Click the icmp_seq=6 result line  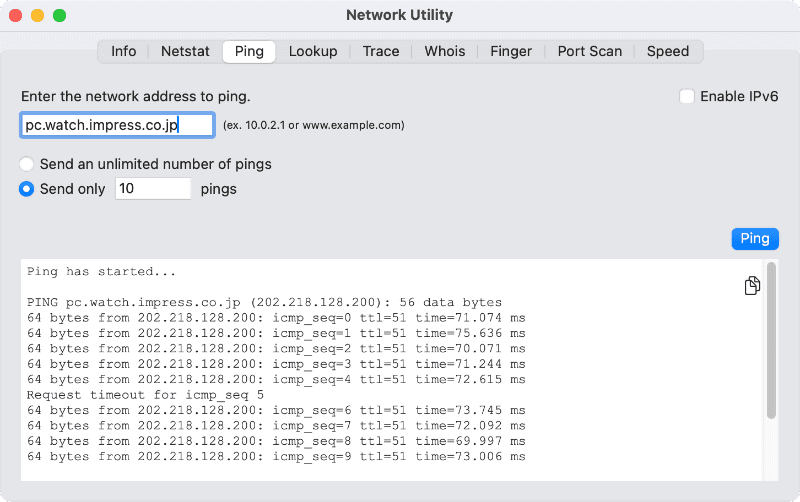pos(276,410)
